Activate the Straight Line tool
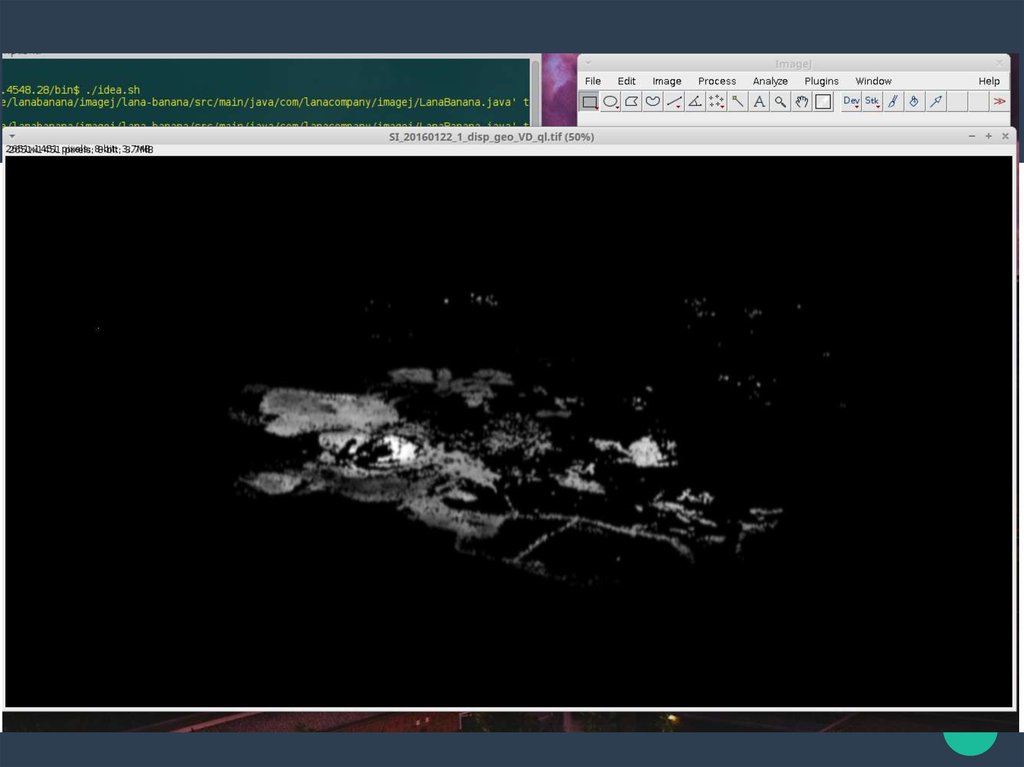The width and height of the screenshot is (1024, 767). (x=674, y=102)
